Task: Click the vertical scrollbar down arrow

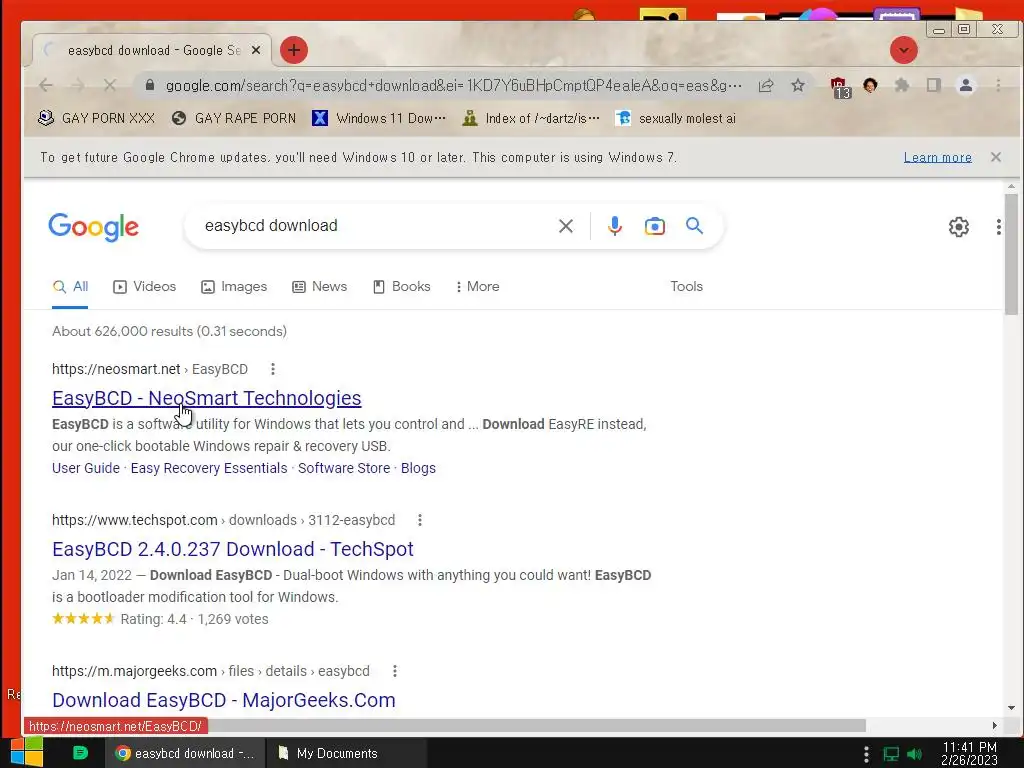Action: [1011, 708]
